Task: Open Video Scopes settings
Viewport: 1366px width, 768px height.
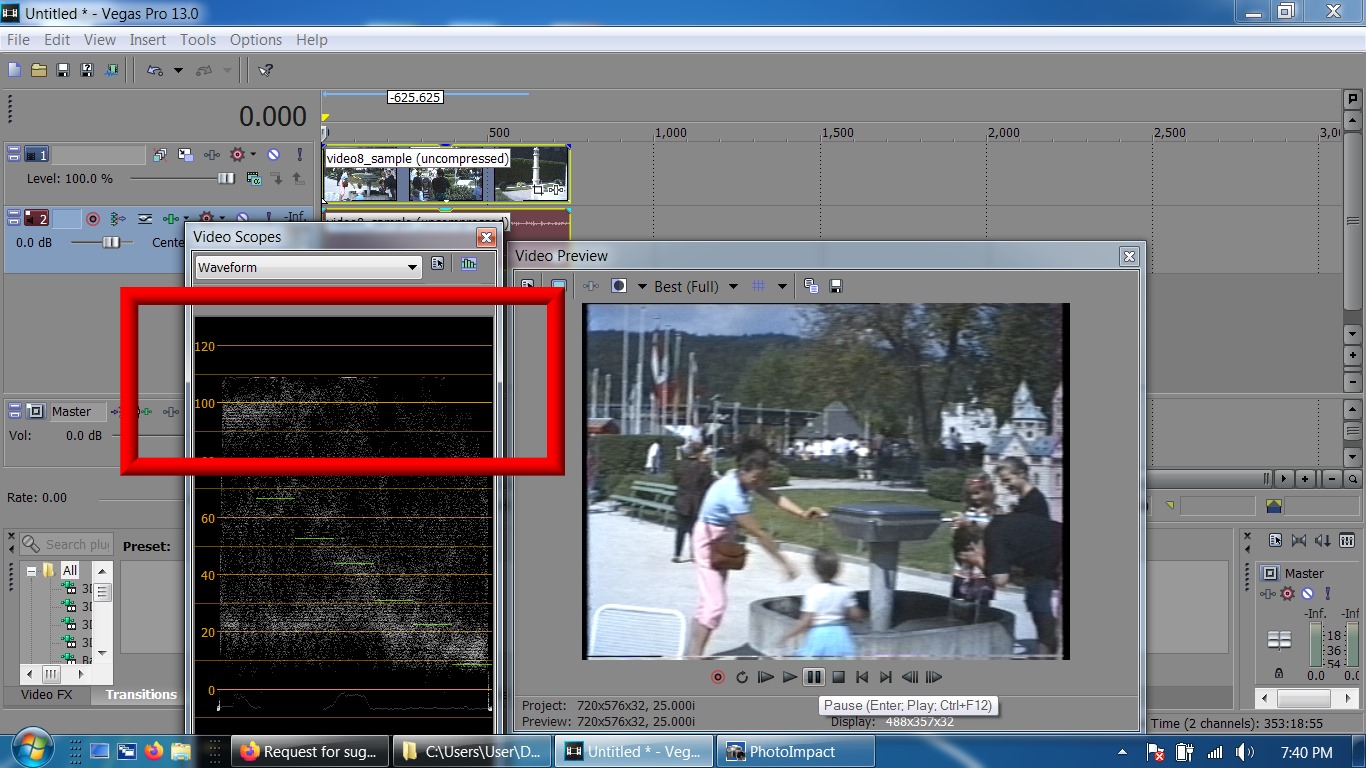Action: click(x=438, y=264)
